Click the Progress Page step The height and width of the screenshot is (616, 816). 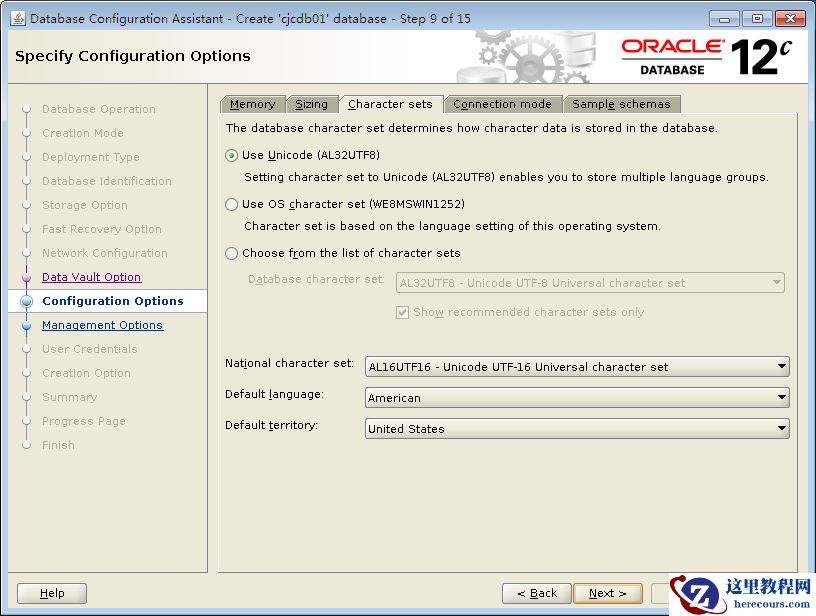pyautogui.click(x=84, y=421)
